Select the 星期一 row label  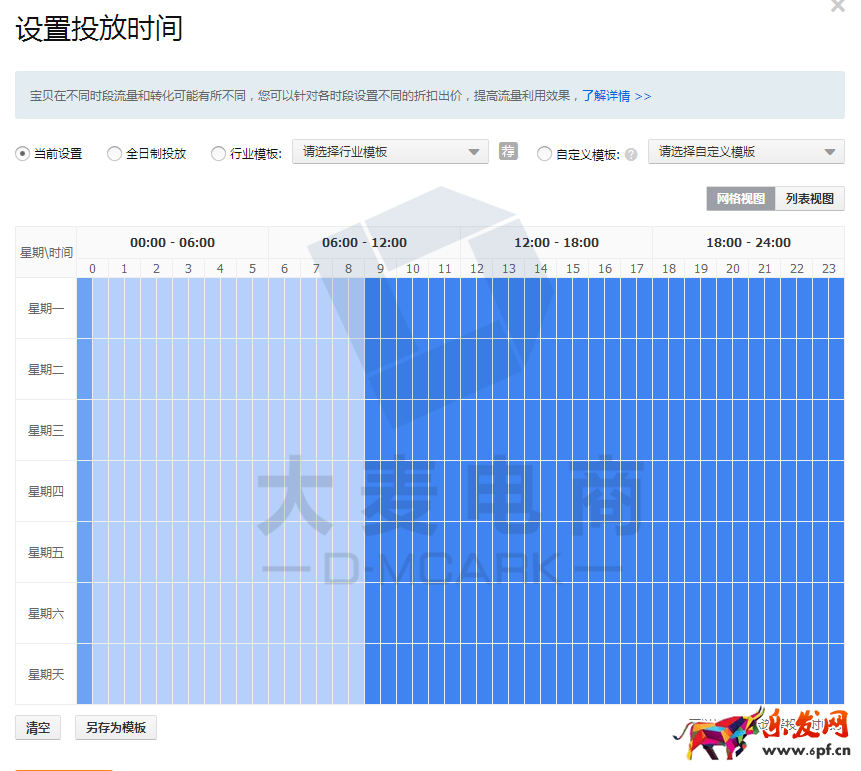tap(46, 309)
